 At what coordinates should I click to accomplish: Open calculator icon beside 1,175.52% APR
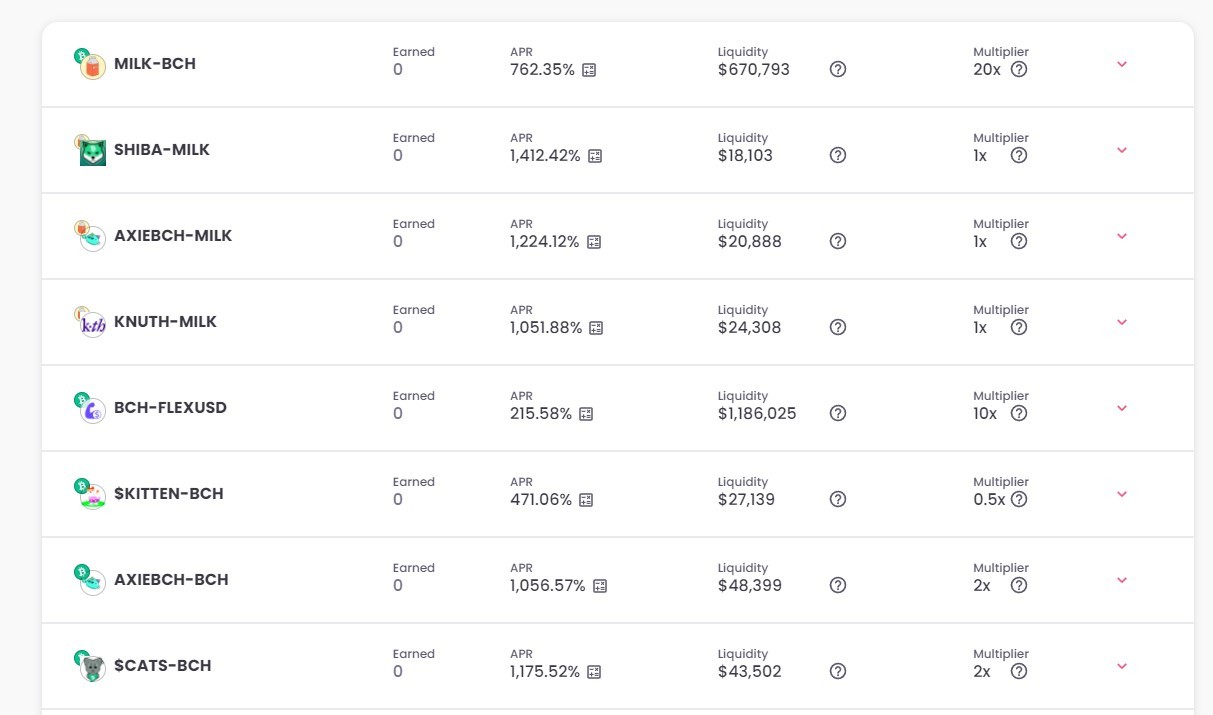point(594,672)
